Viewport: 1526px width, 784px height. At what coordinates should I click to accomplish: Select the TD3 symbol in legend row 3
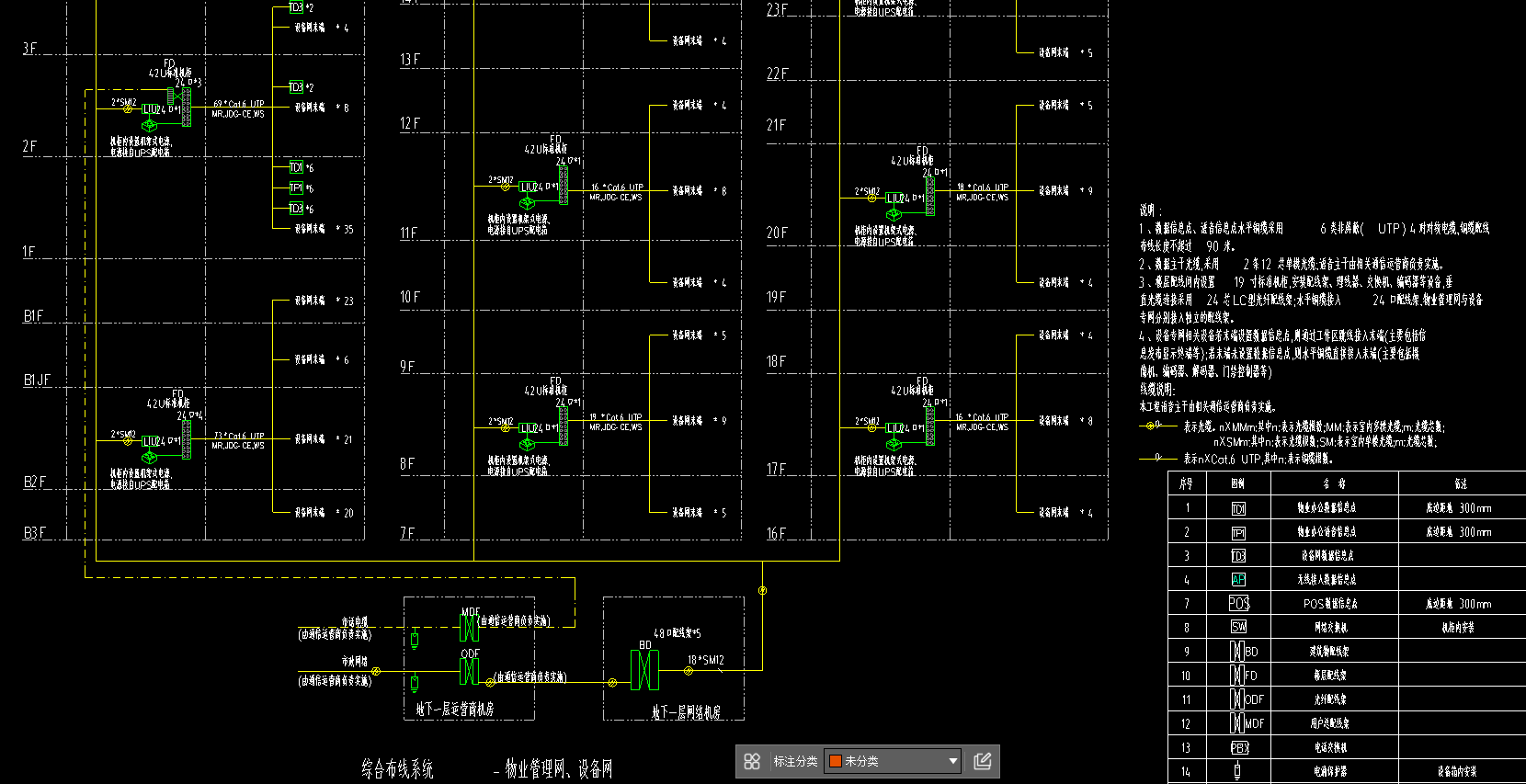click(1238, 556)
